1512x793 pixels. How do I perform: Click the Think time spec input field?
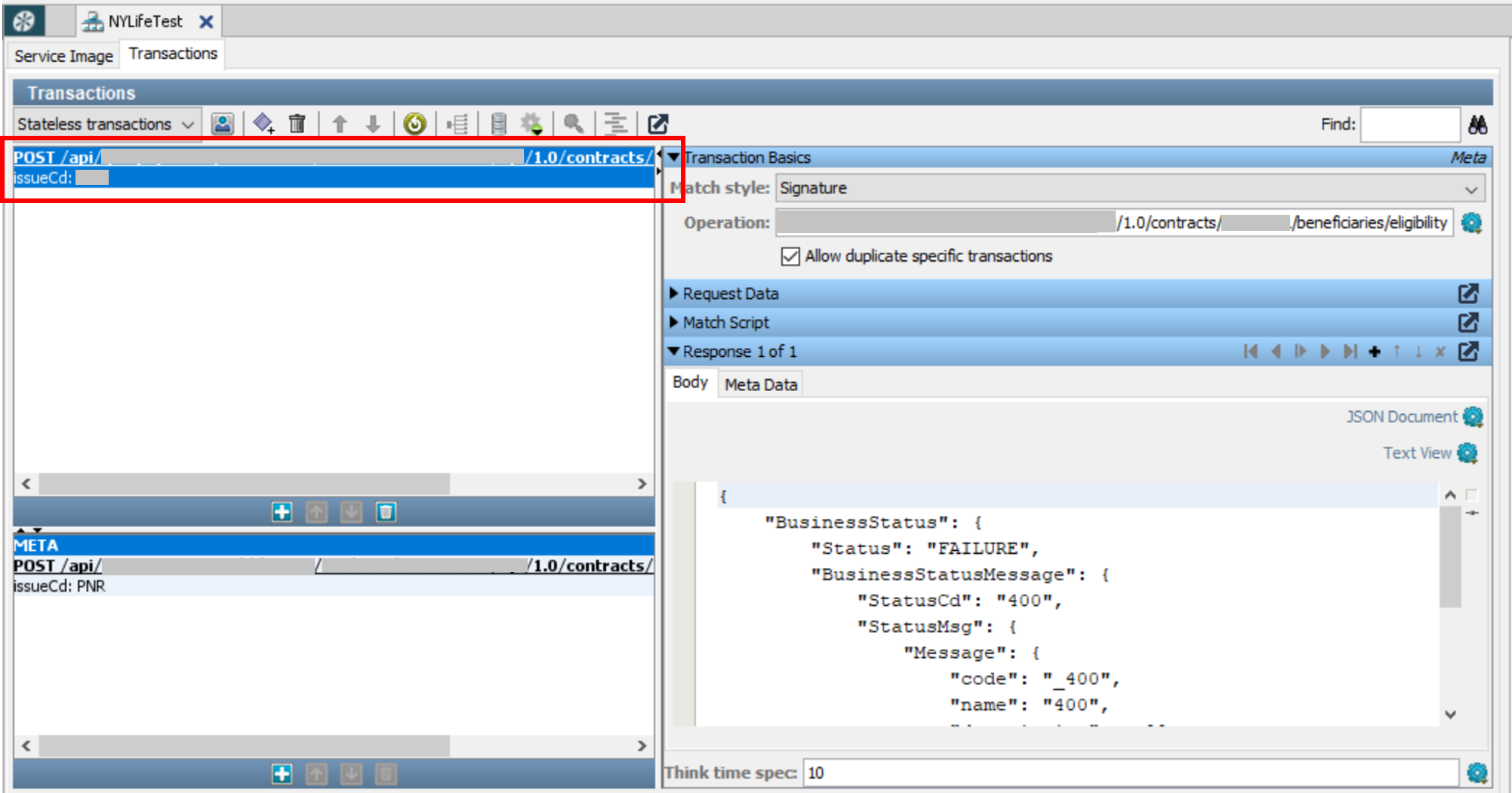pyautogui.click(x=1130, y=773)
